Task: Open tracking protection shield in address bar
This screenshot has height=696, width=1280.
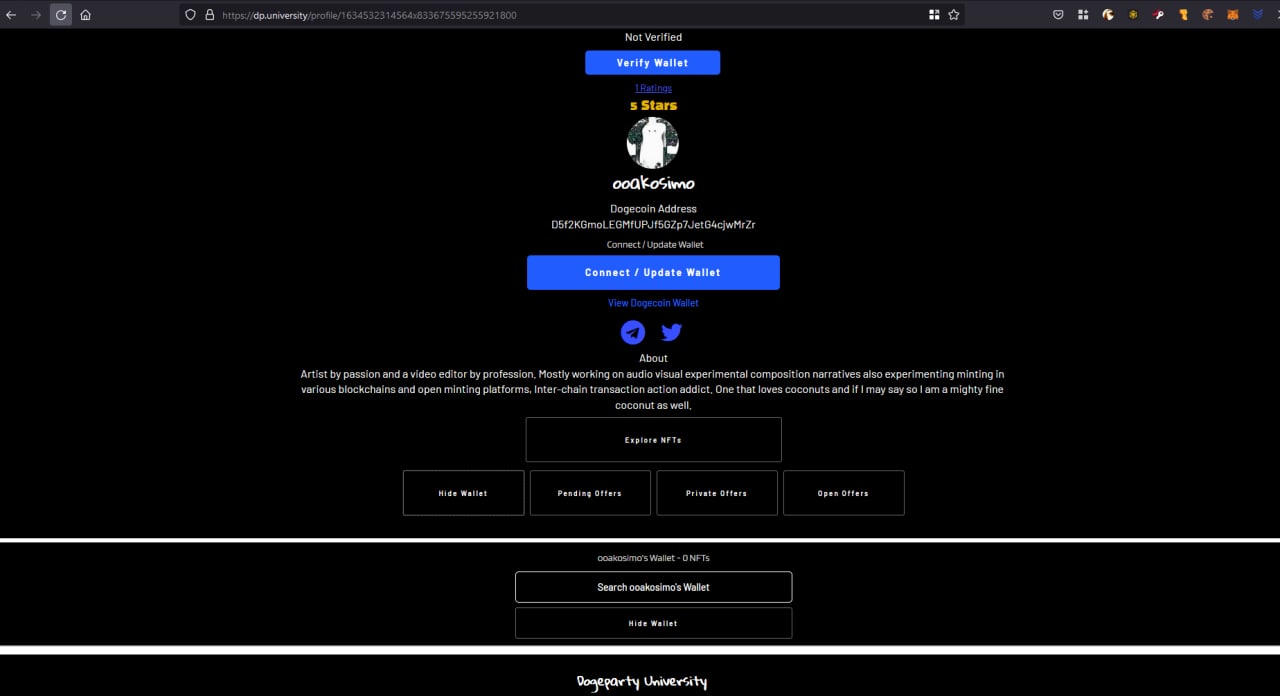Action: tap(192, 15)
